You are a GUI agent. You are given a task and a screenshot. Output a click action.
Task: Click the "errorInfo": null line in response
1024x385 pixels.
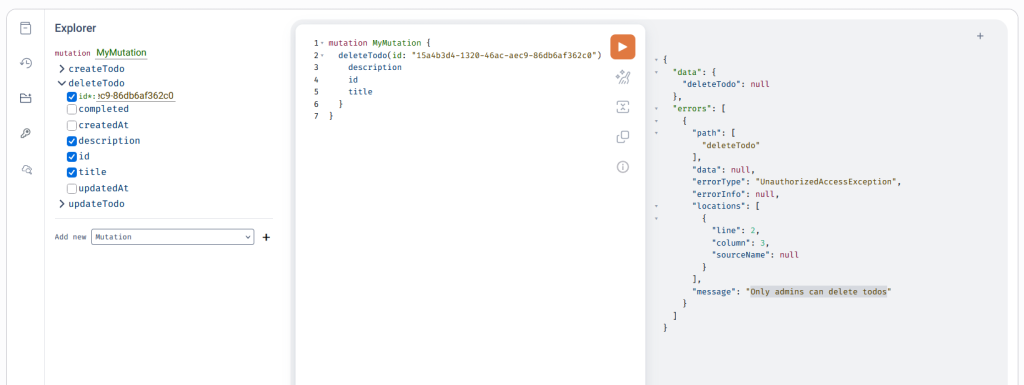pyautogui.click(x=736, y=194)
